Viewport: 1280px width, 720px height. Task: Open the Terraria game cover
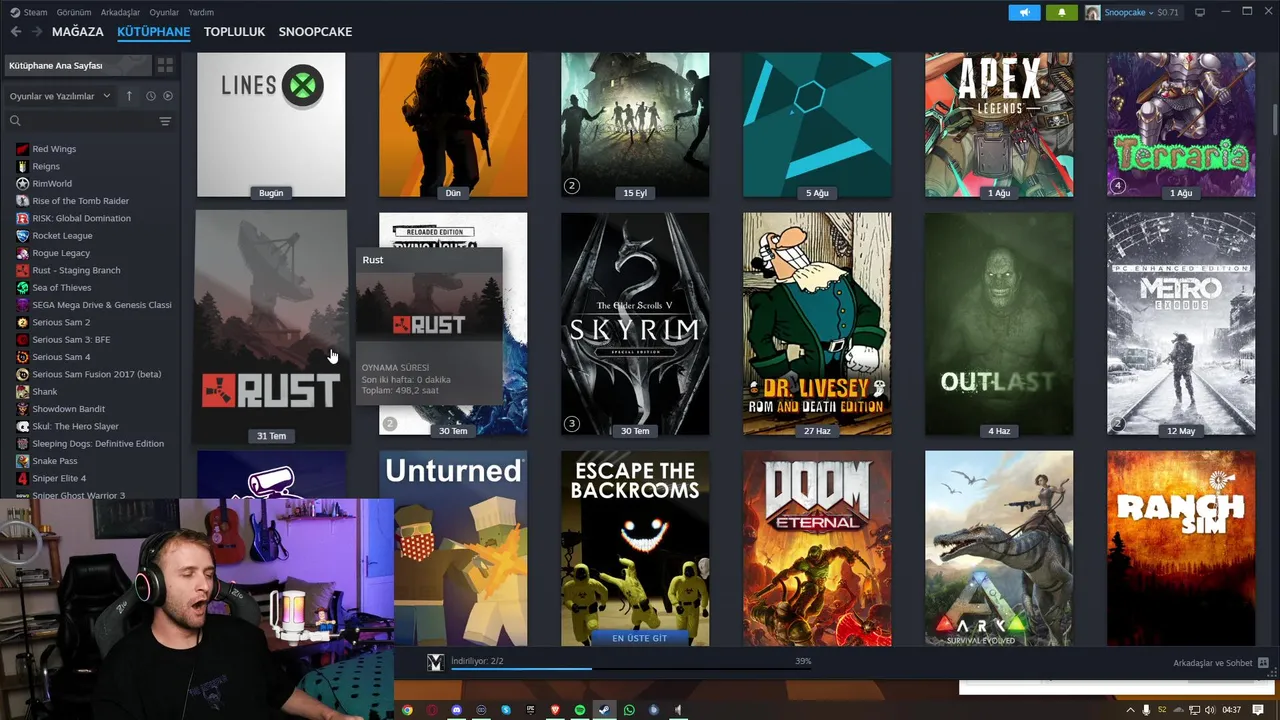tap(1181, 125)
